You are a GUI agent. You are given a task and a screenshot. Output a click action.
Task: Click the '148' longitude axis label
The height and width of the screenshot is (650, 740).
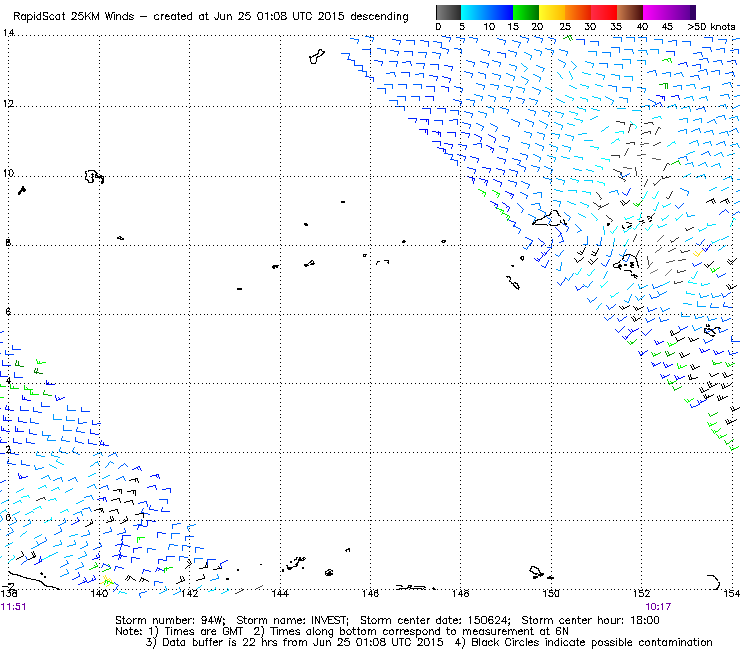coord(461,593)
